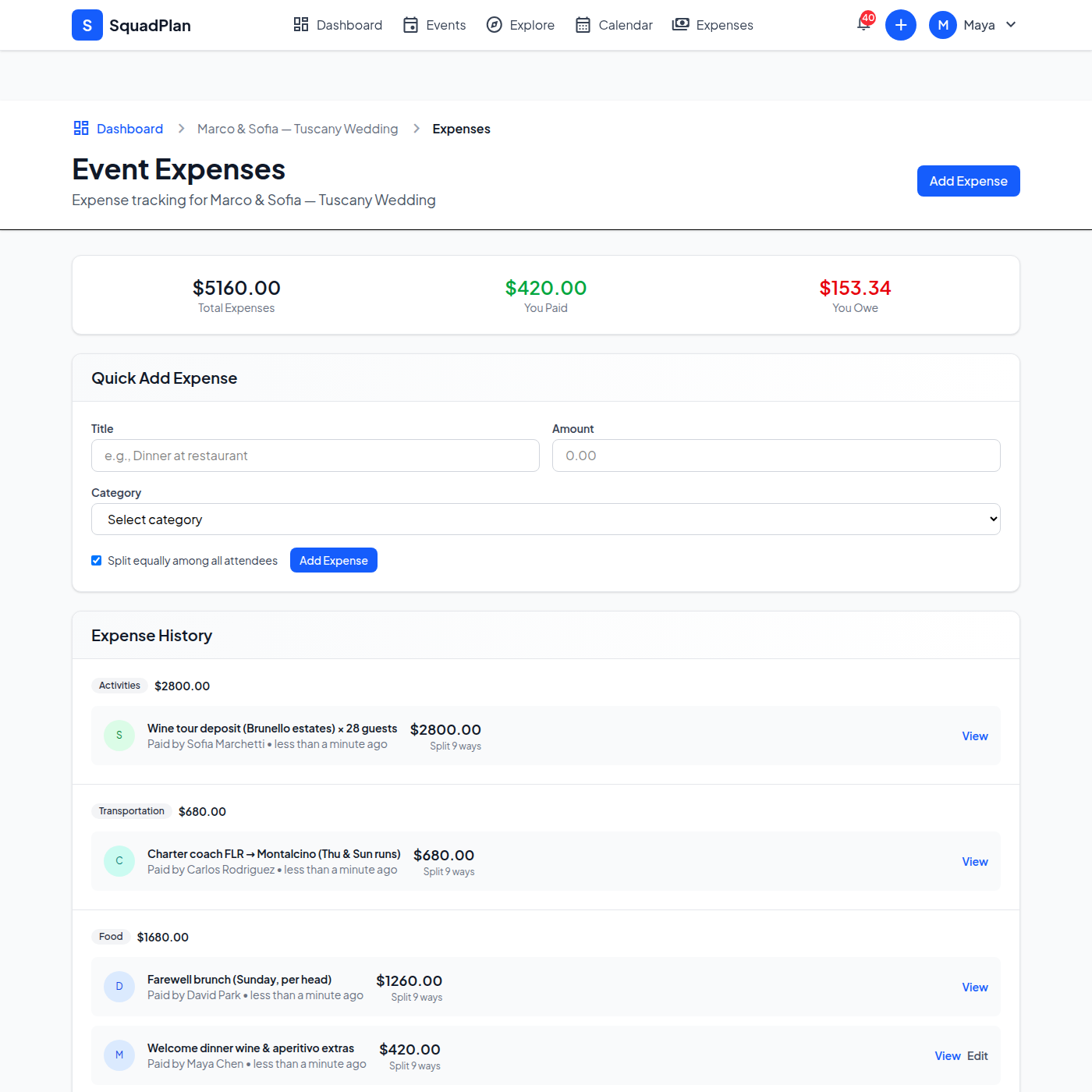Focus the expense Title input field
Screen dimensions: 1092x1092
315,456
